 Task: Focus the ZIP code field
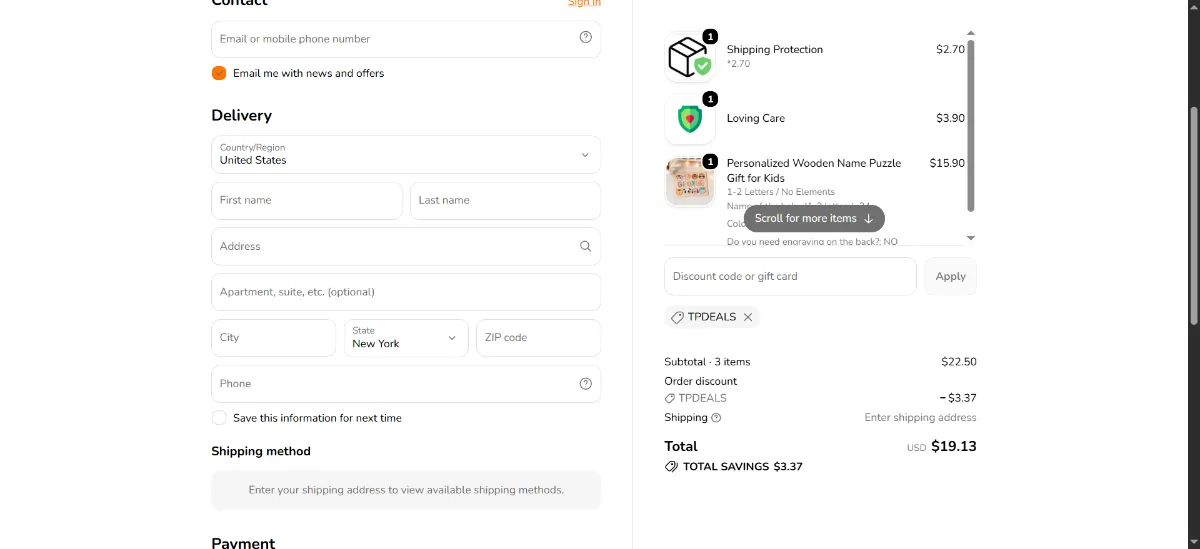[539, 338]
